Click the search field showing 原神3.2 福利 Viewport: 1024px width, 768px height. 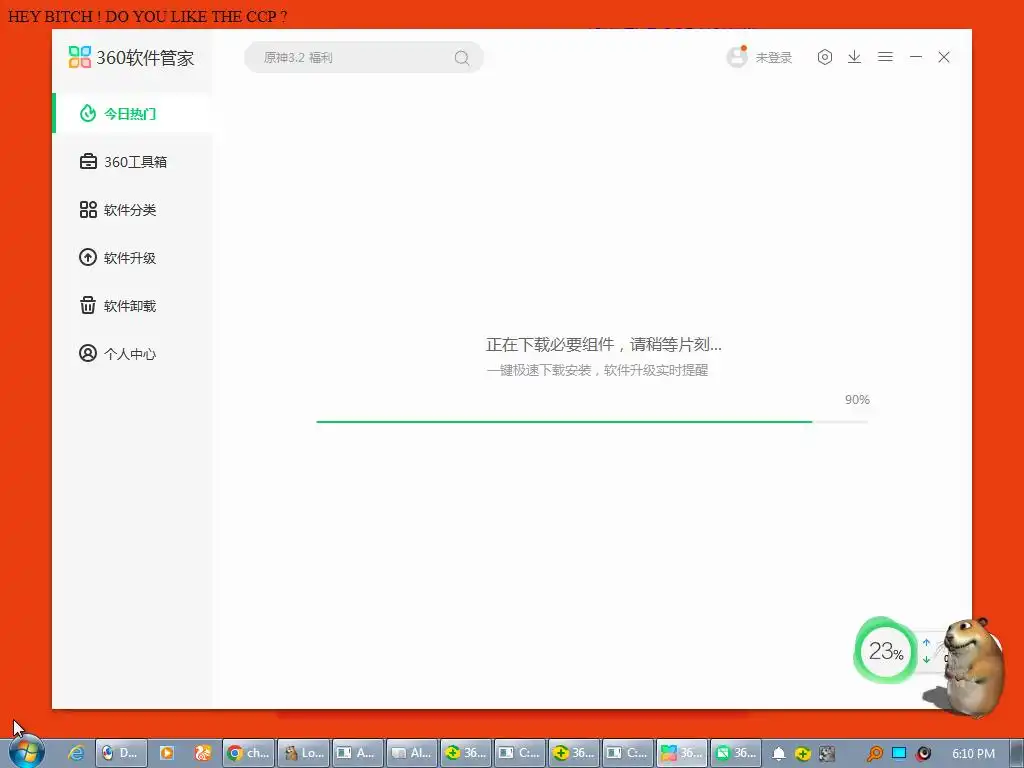[364, 57]
